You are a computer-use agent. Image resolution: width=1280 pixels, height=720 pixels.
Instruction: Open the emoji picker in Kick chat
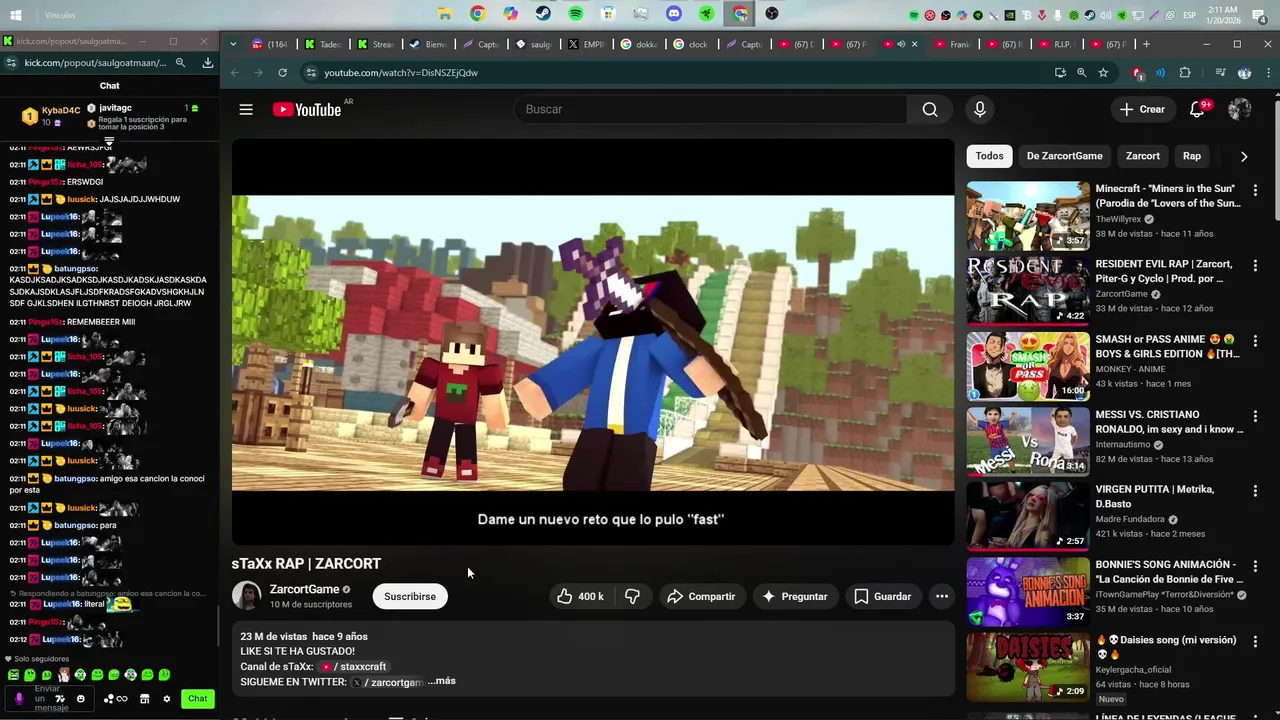[81, 699]
